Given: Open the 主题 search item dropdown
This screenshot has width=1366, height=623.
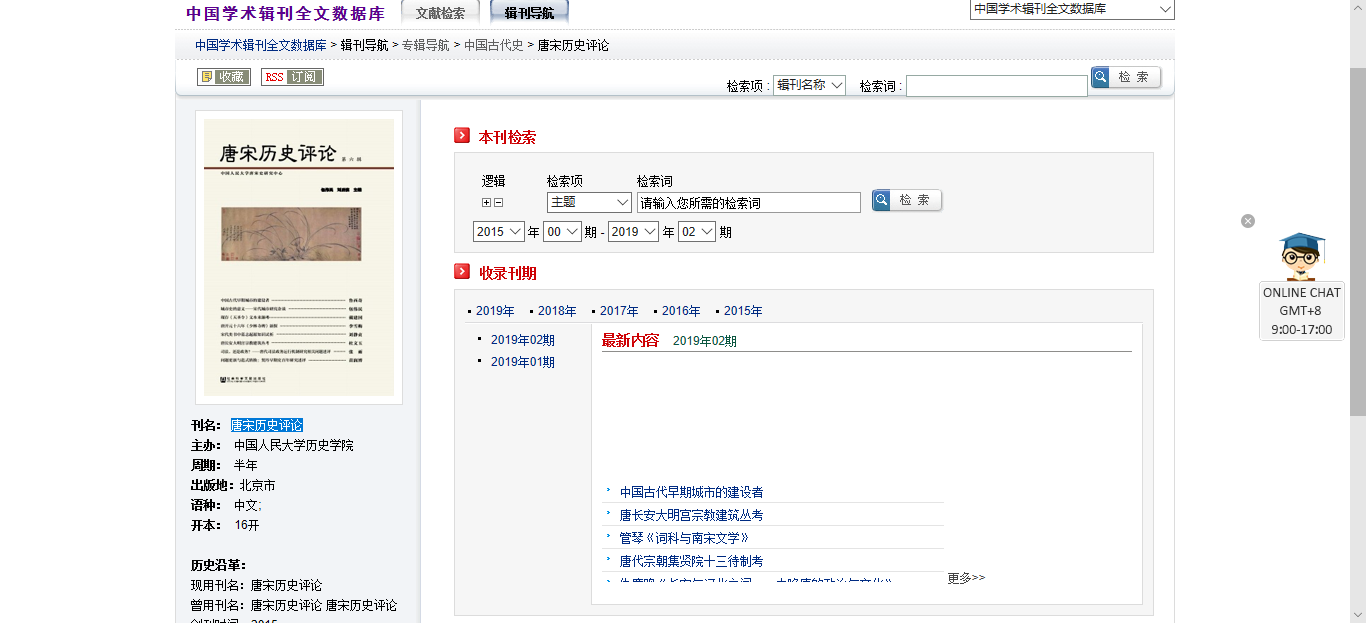Looking at the screenshot, I should 589,202.
